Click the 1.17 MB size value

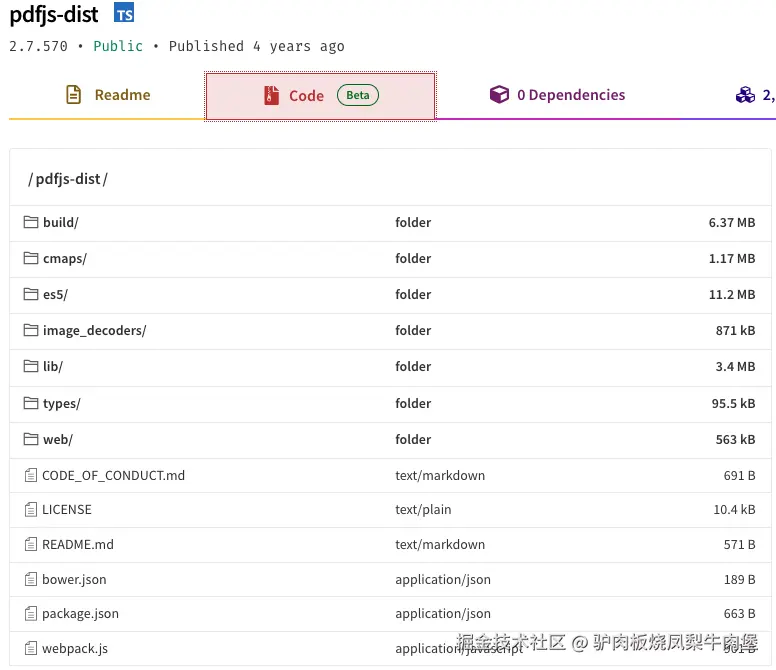731,259
